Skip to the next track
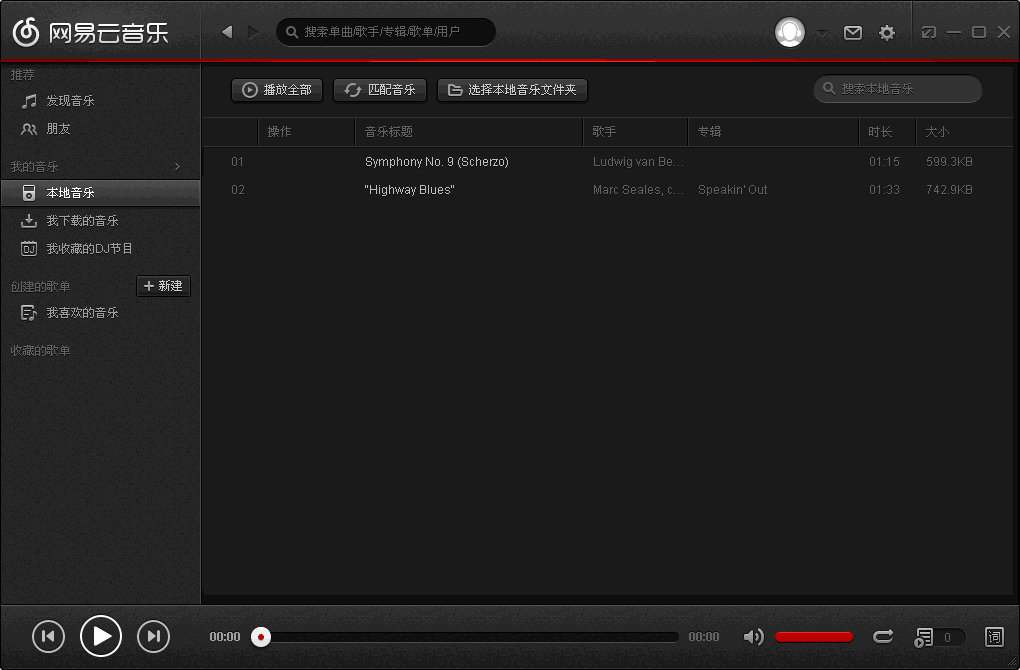The image size is (1020, 670). (153, 636)
